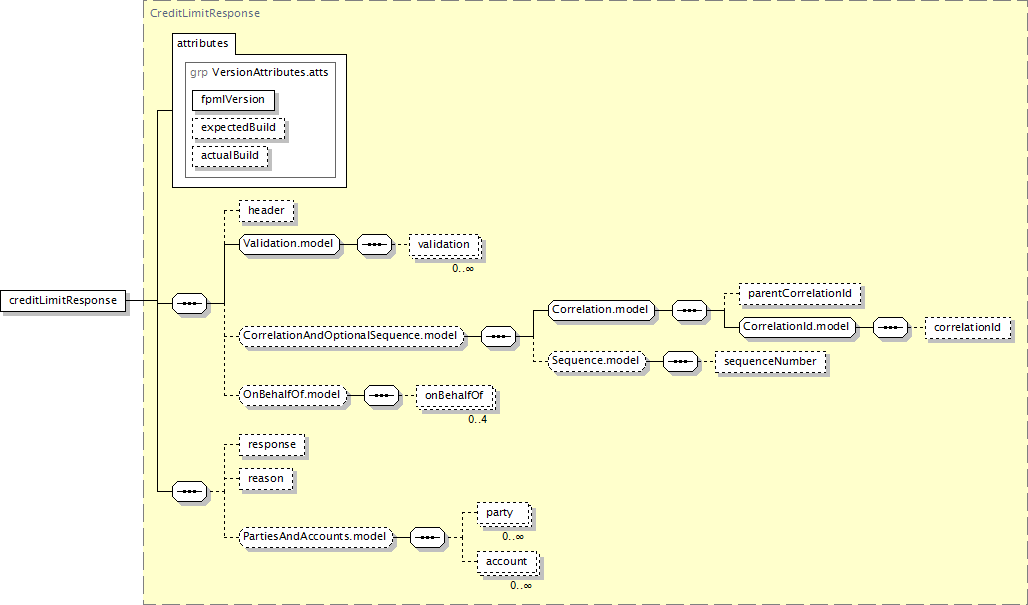
Task: Click sequence icon after CorrelationAndOptionalSequence.model
Action: [498, 337]
